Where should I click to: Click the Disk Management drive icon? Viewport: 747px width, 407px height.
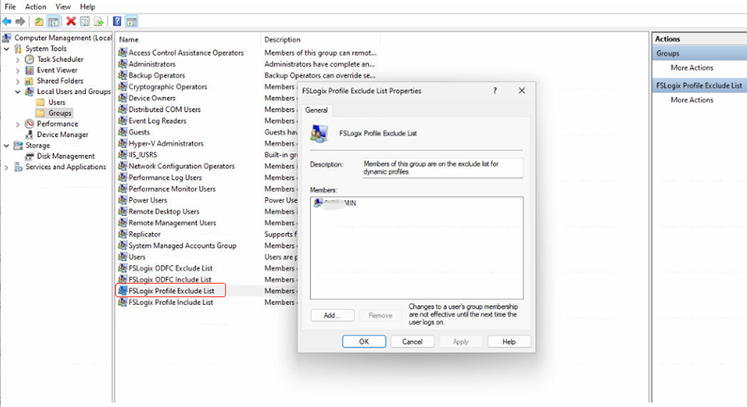pyautogui.click(x=30, y=156)
